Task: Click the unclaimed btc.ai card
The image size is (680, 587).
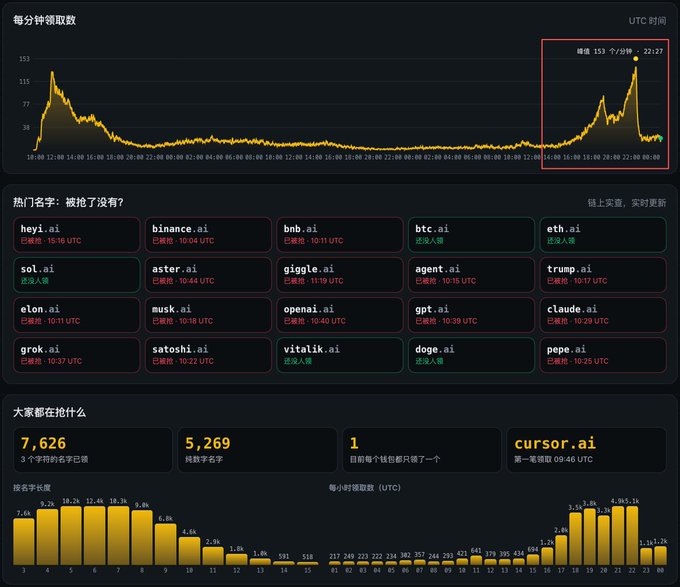Action: (x=471, y=235)
